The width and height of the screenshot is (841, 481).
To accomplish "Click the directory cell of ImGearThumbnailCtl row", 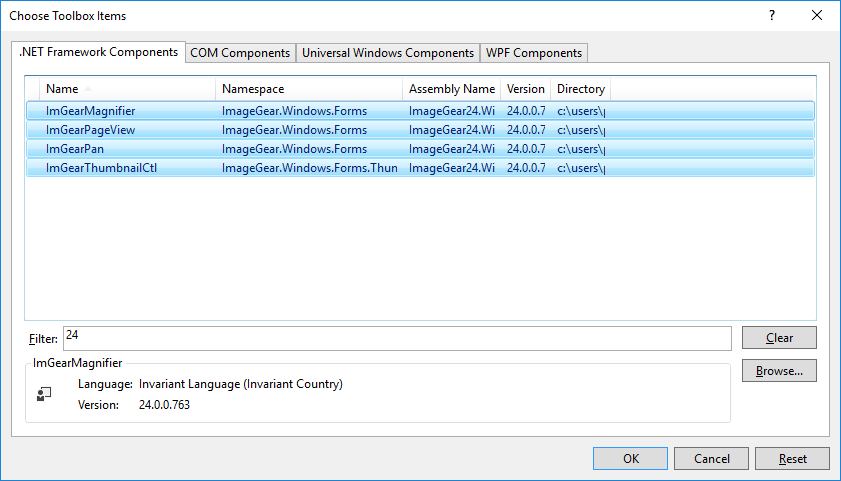I will (x=581, y=168).
